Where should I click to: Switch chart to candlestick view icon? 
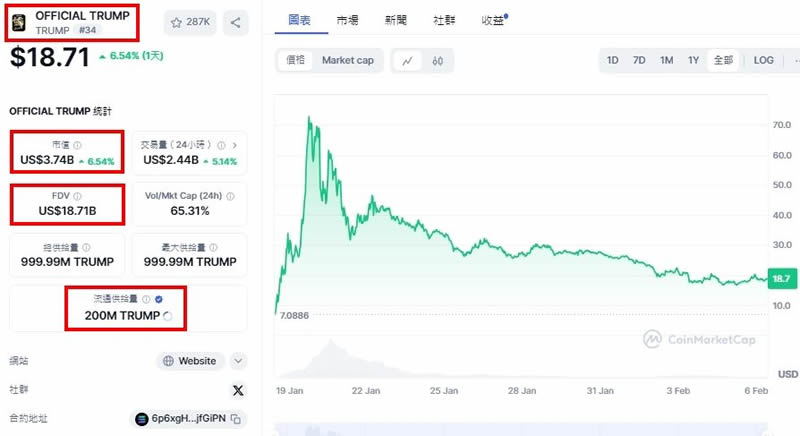click(x=438, y=61)
